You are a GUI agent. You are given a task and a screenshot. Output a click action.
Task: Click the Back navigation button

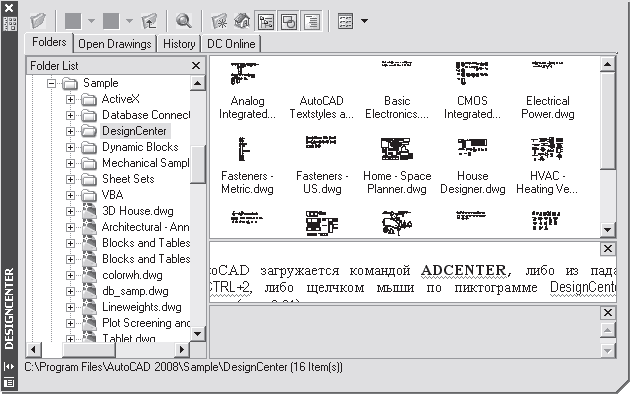point(73,21)
